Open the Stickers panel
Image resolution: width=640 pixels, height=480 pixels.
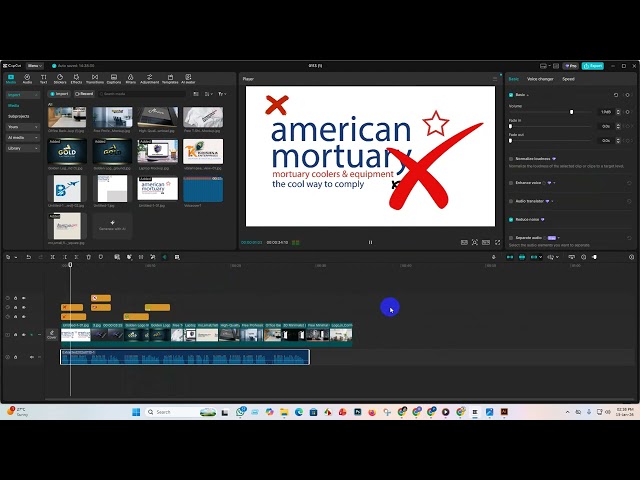click(60, 79)
